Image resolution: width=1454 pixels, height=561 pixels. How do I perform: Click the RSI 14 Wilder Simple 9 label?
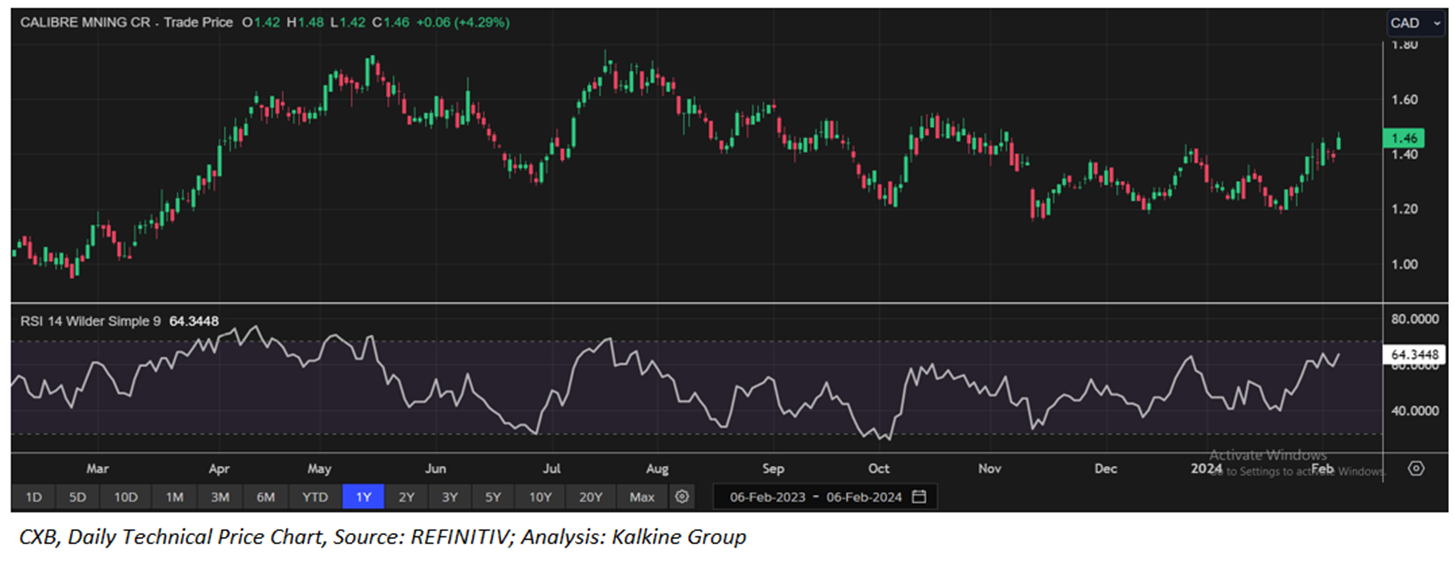tap(90, 321)
